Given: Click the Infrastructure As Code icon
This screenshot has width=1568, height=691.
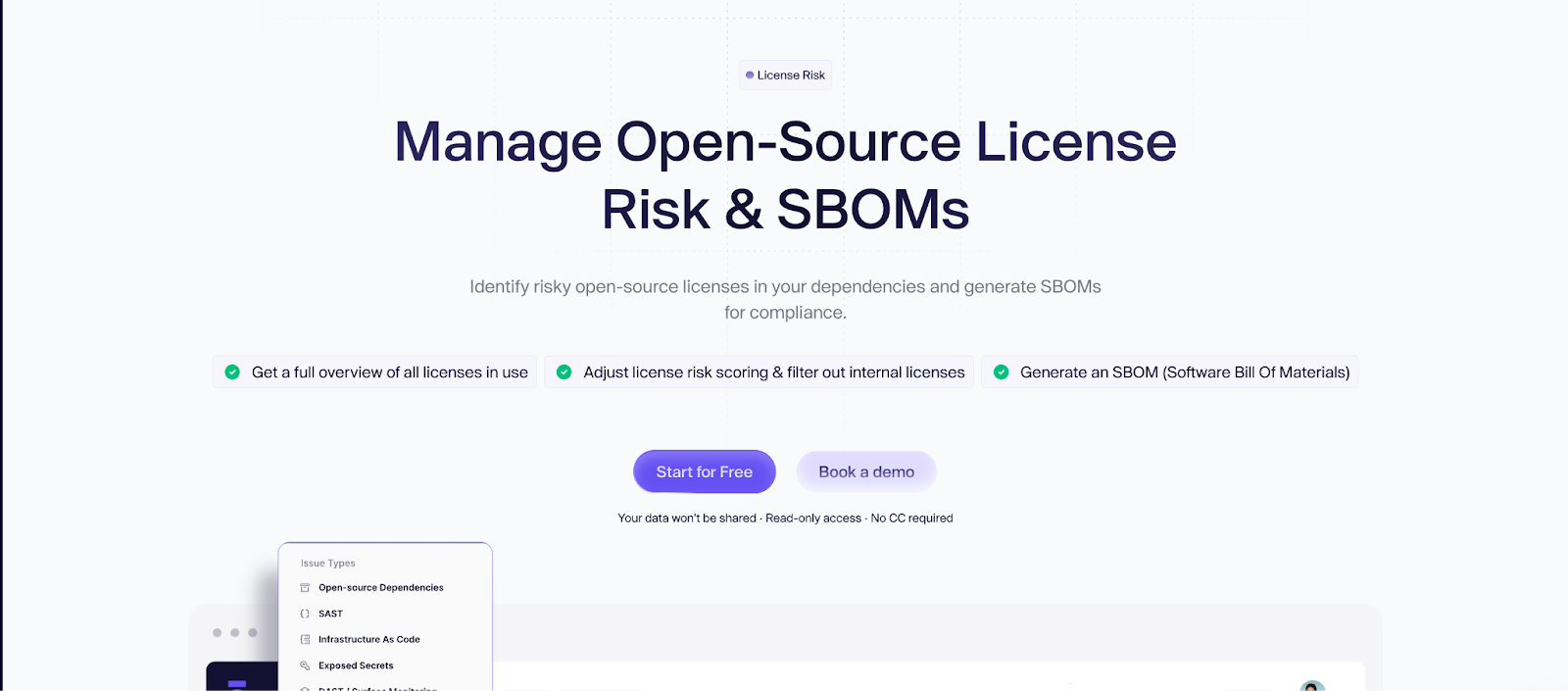Looking at the screenshot, I should pos(305,639).
